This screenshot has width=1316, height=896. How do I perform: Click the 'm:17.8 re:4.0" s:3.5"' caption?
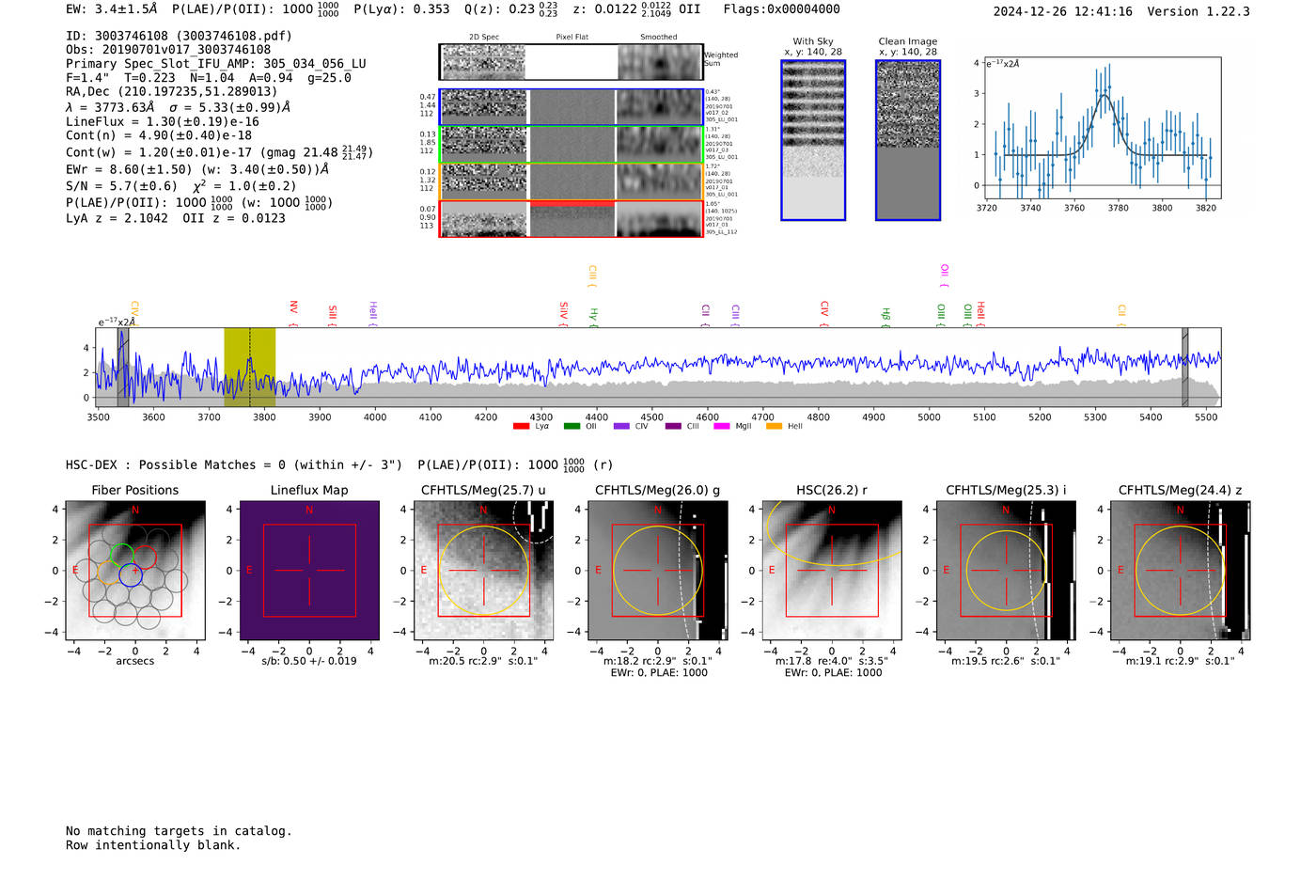tap(832, 661)
